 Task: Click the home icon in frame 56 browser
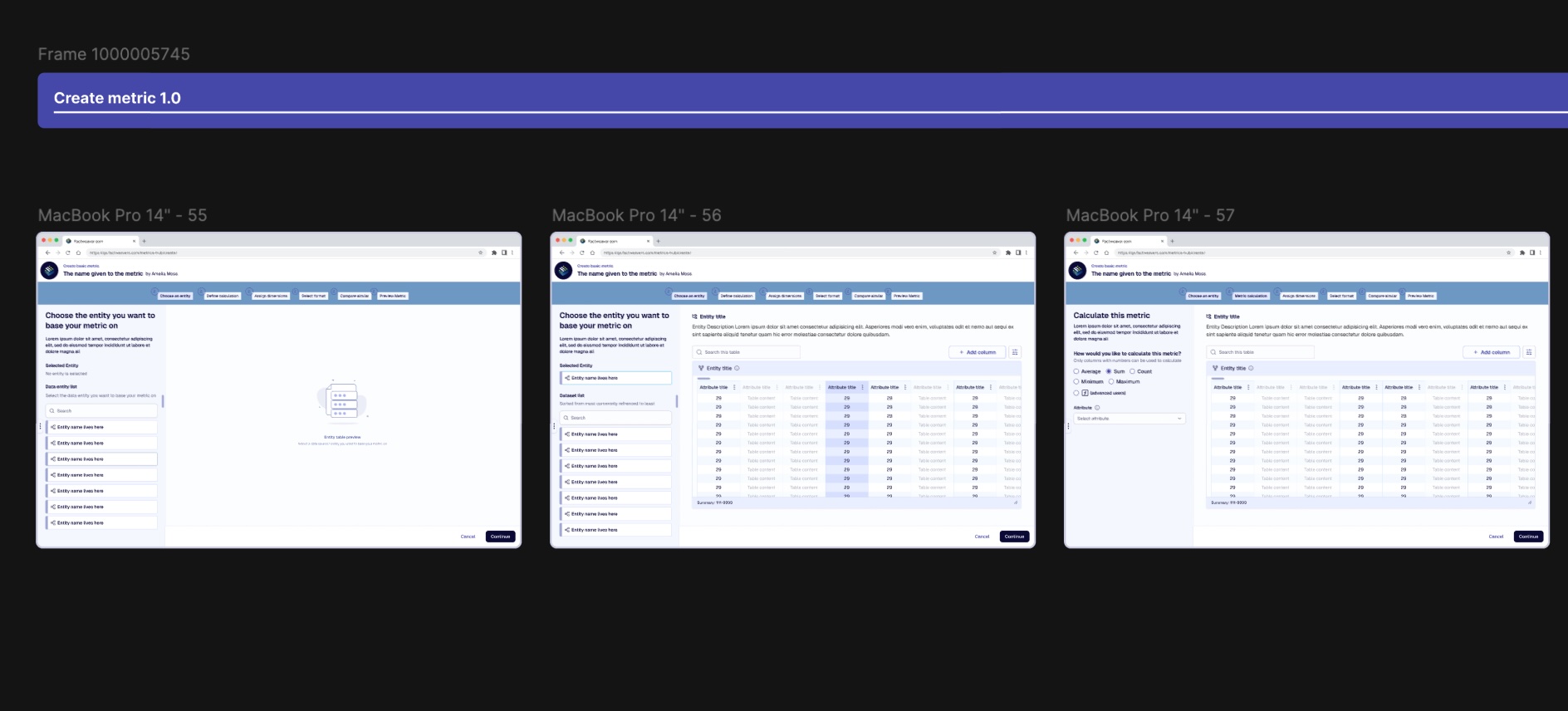tap(592, 253)
